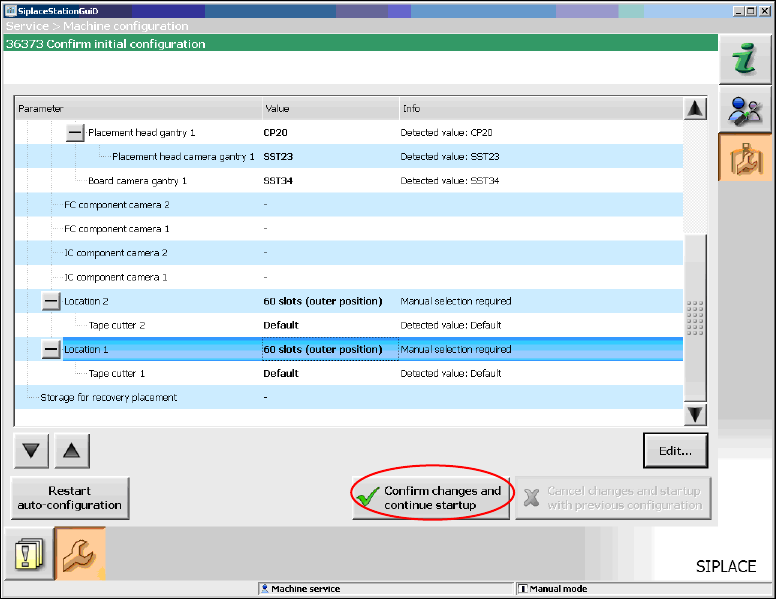Image resolution: width=776 pixels, height=599 pixels.
Task: Grab the scrollbar thumb grip handle
Action: coord(695,318)
